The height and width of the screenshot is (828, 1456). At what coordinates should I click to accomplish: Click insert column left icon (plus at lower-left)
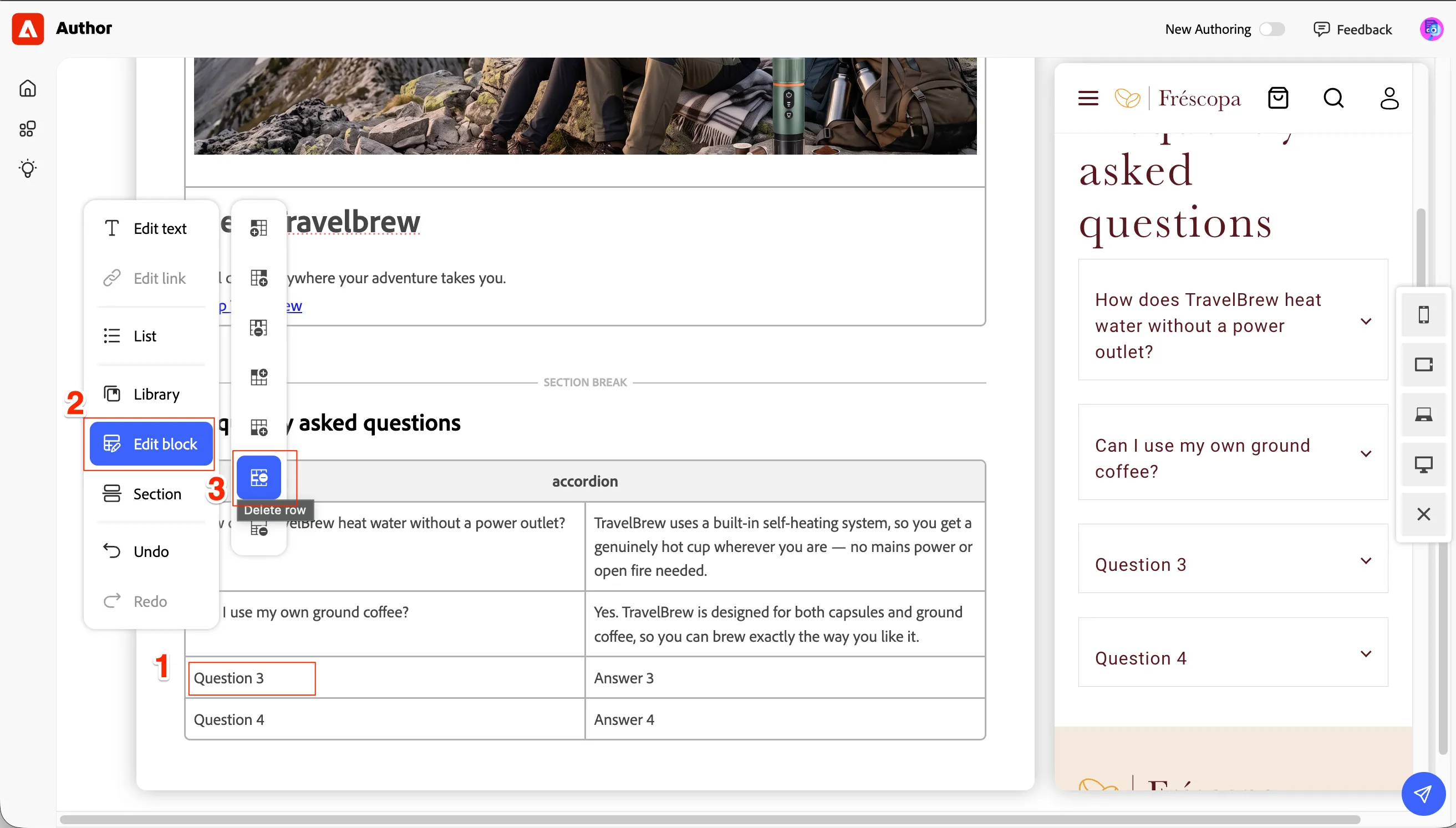[x=259, y=228]
